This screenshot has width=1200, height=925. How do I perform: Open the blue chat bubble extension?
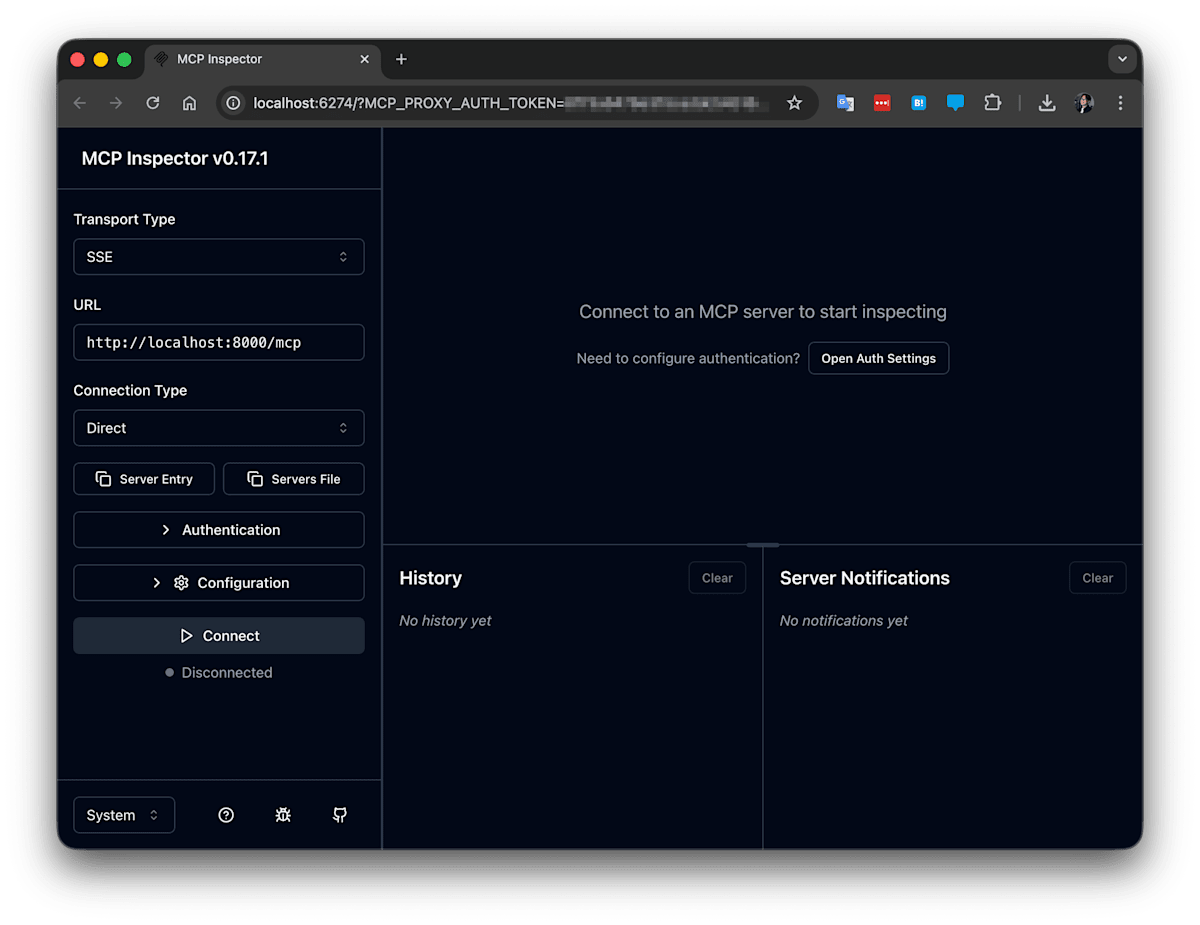click(x=955, y=103)
